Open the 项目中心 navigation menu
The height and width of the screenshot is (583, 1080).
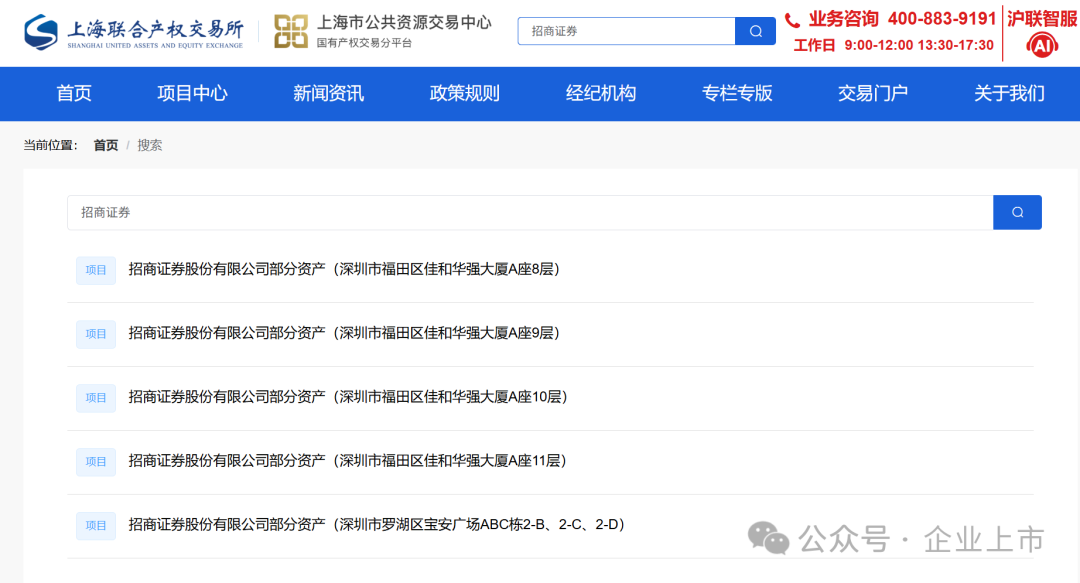(192, 93)
